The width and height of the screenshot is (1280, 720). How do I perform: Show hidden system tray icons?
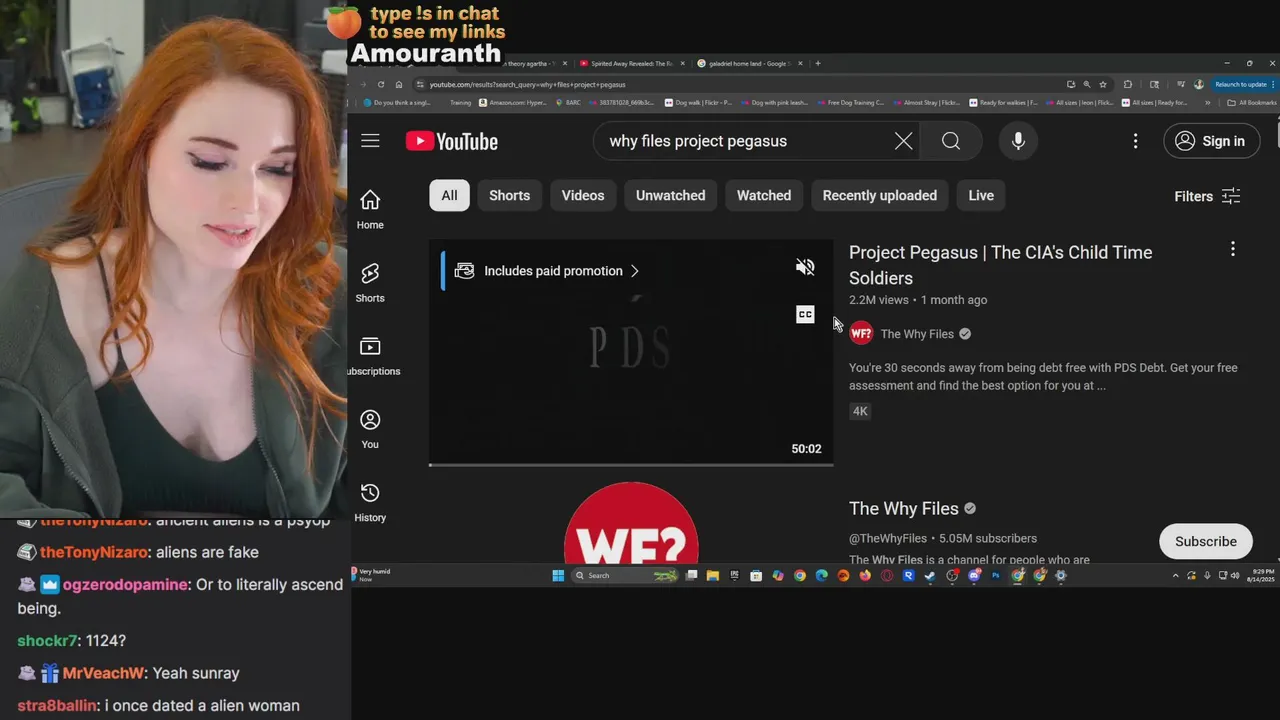click(x=1175, y=575)
